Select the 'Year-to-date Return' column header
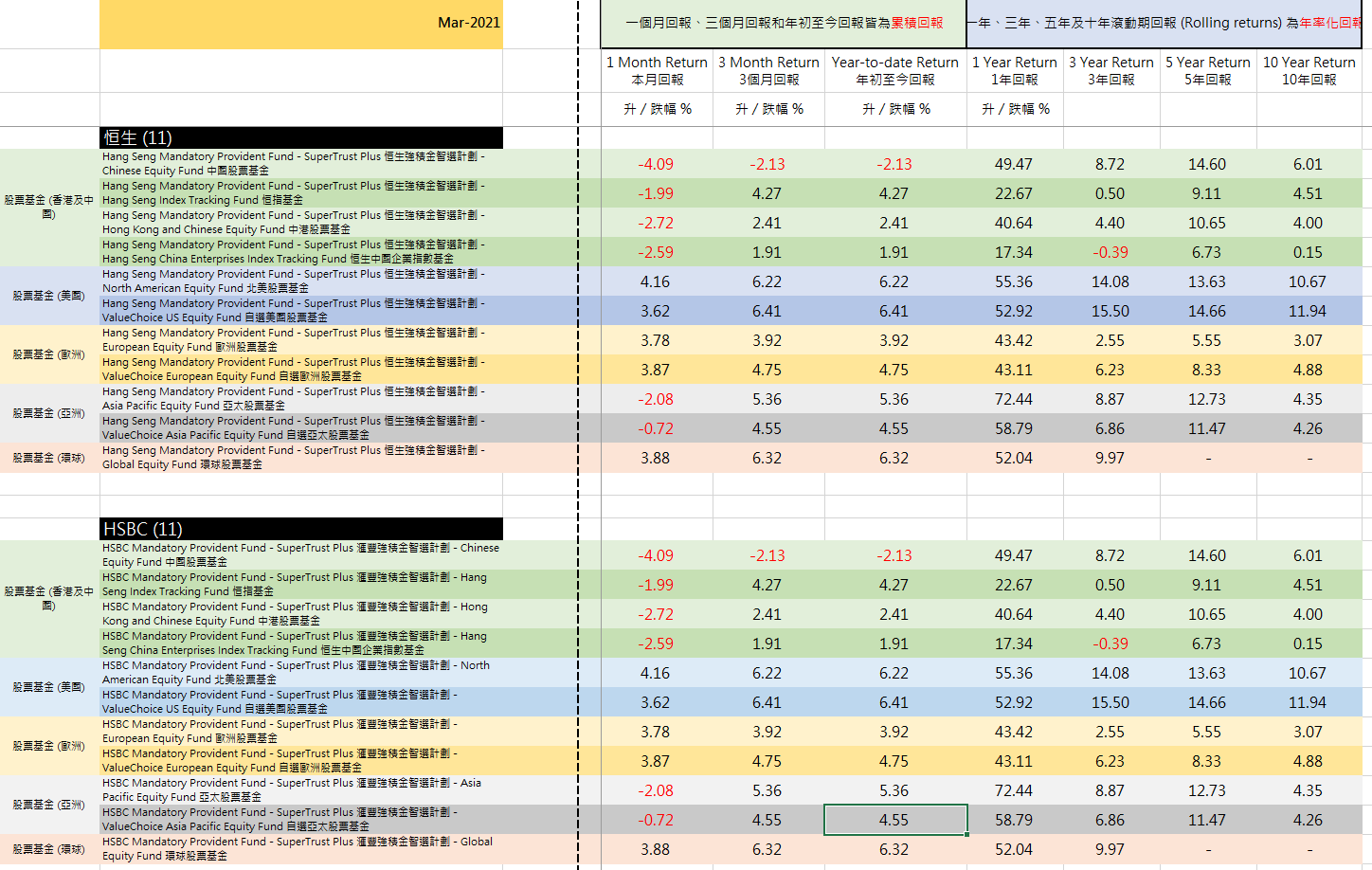Viewport: 1372px width, 870px height. tap(895, 71)
